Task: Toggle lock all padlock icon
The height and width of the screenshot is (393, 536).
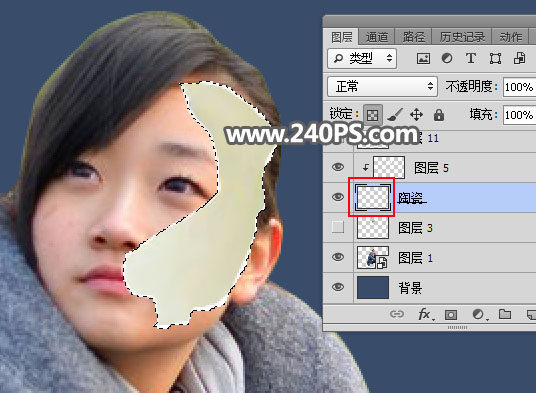Action: point(439,115)
